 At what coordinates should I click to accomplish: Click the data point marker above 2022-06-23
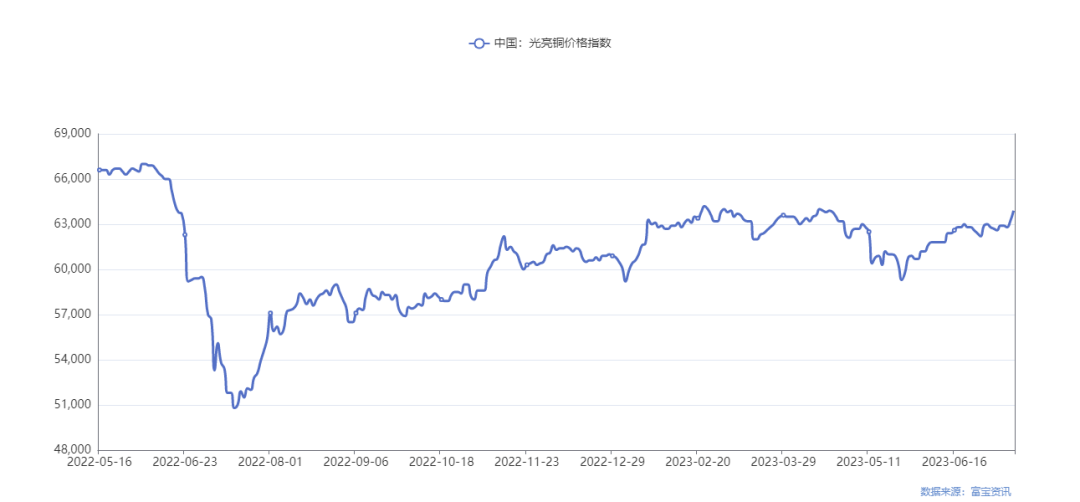(185, 235)
